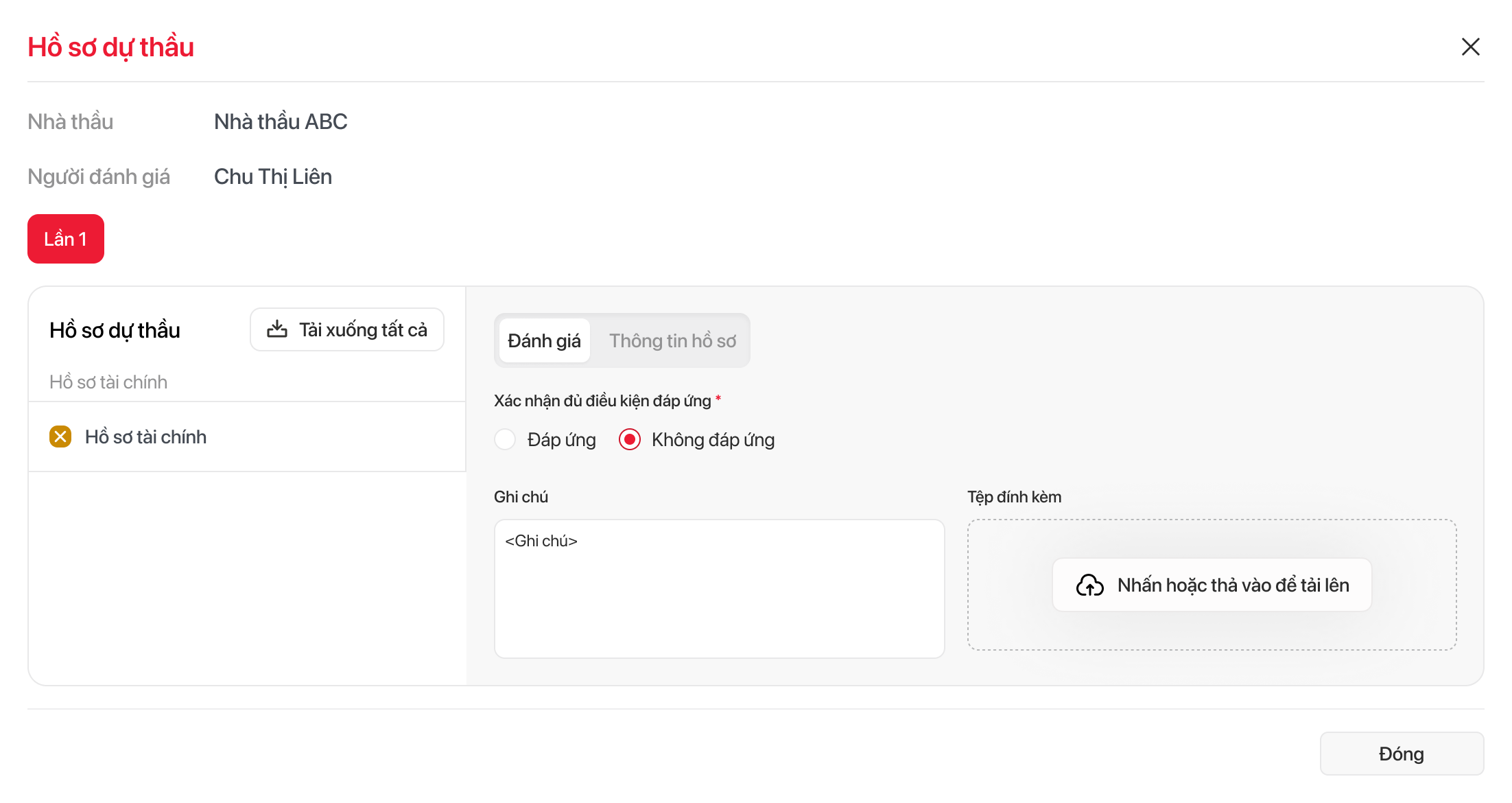Click the gray Hồ sơ tài chính section header
This screenshot has width=1512, height=803.
pyautogui.click(x=108, y=382)
